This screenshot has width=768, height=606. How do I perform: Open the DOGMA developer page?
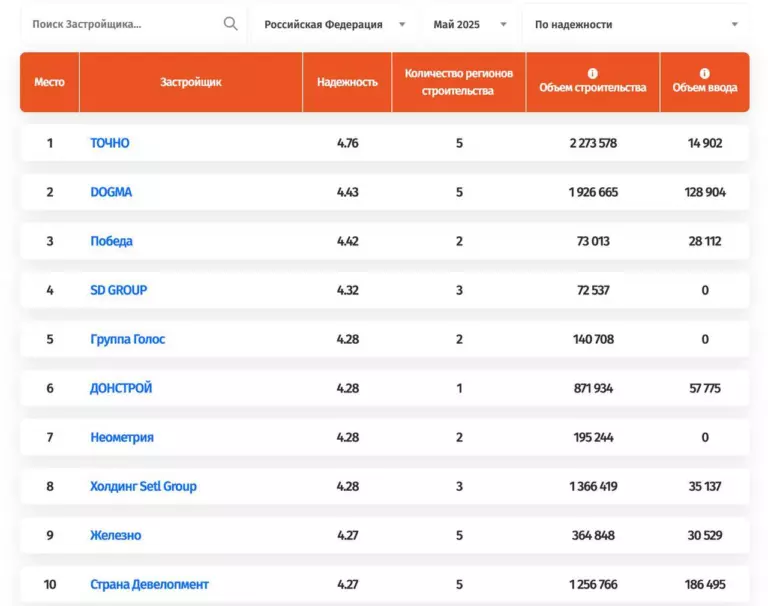coord(111,192)
